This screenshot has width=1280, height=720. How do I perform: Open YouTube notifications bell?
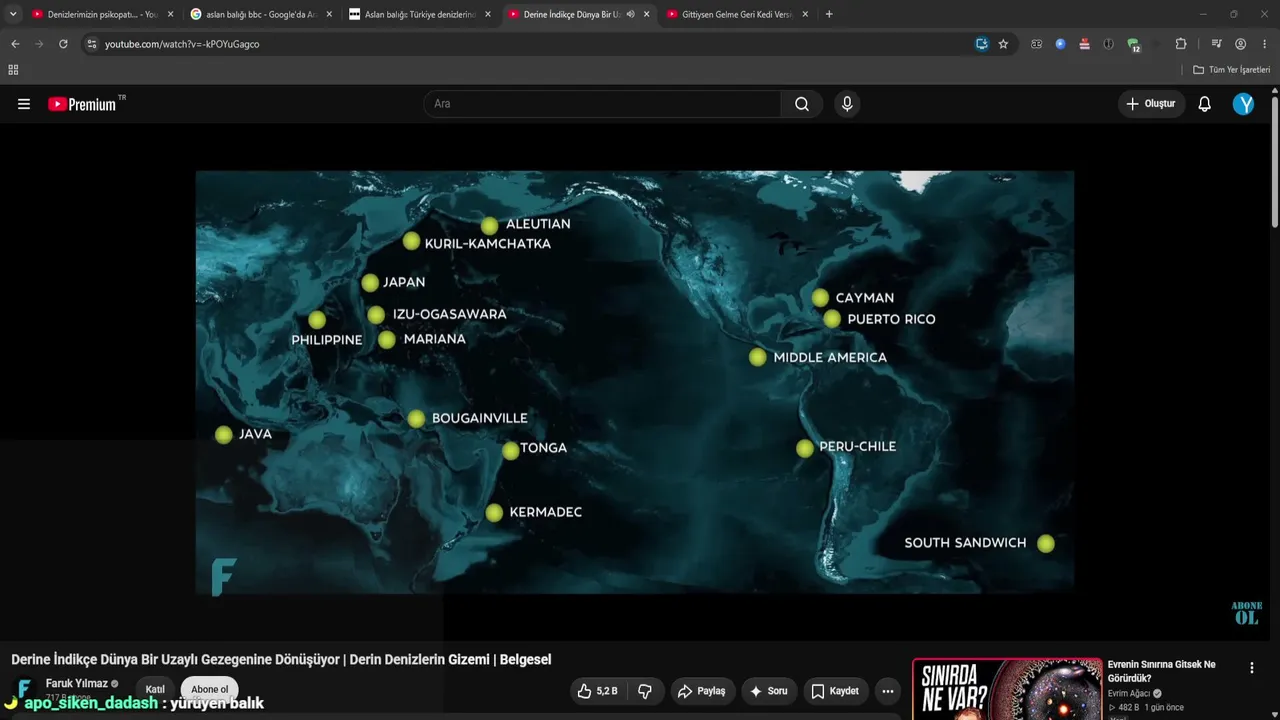[x=1205, y=104]
